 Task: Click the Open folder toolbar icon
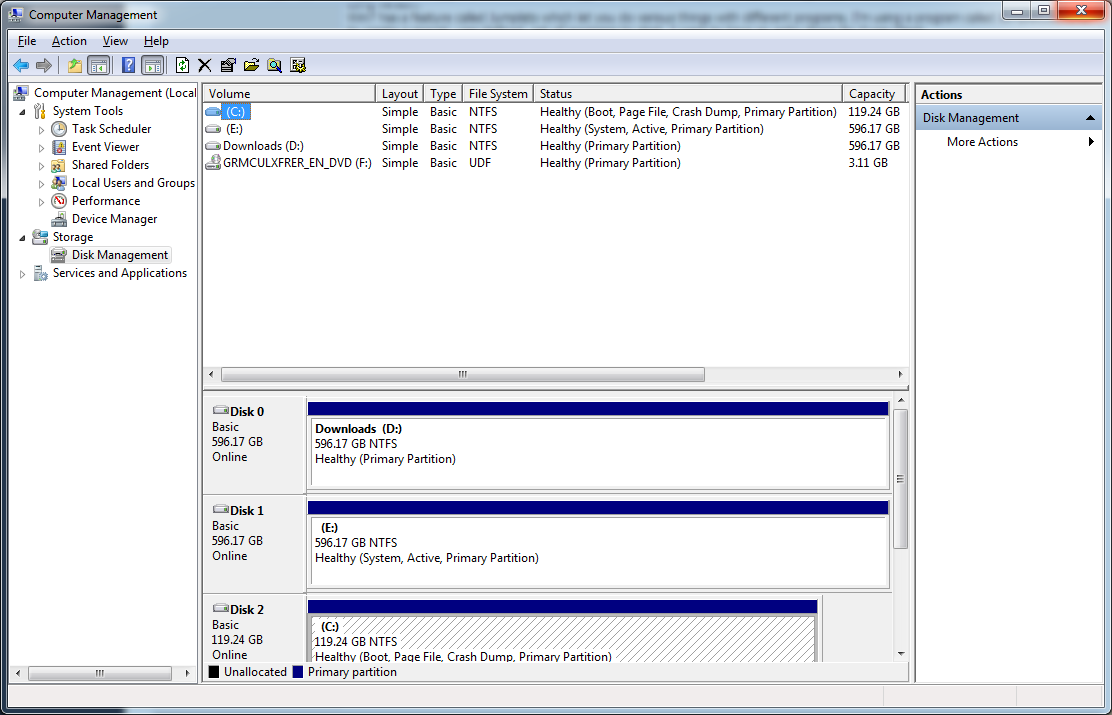pyautogui.click(x=251, y=65)
